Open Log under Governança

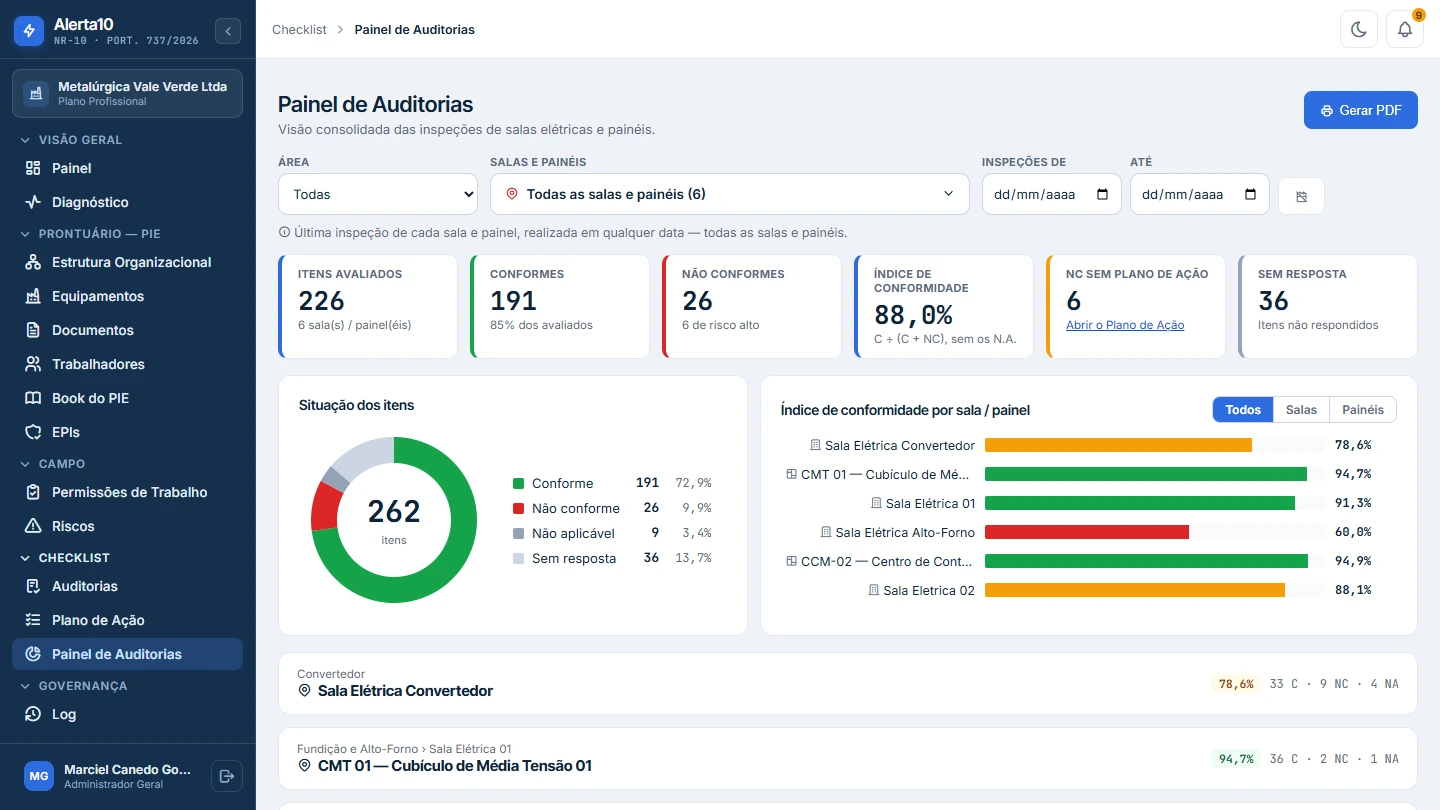point(127,714)
